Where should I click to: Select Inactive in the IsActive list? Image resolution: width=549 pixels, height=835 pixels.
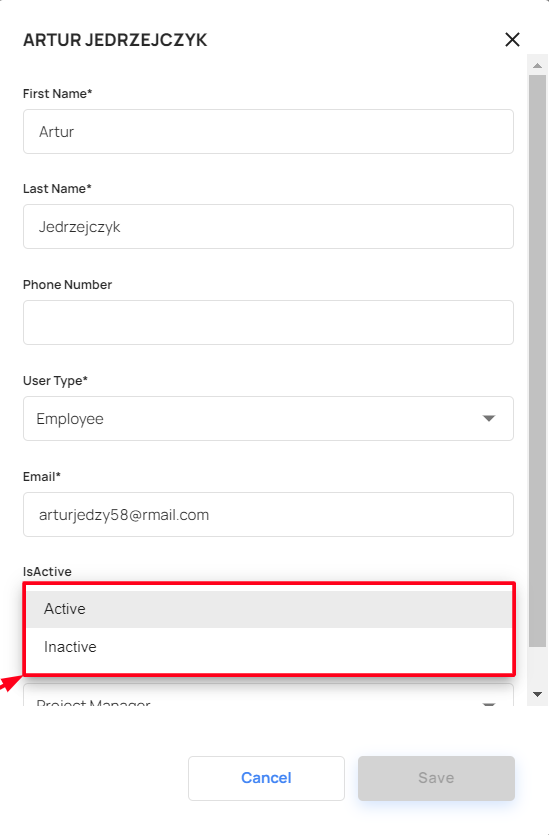[269, 646]
